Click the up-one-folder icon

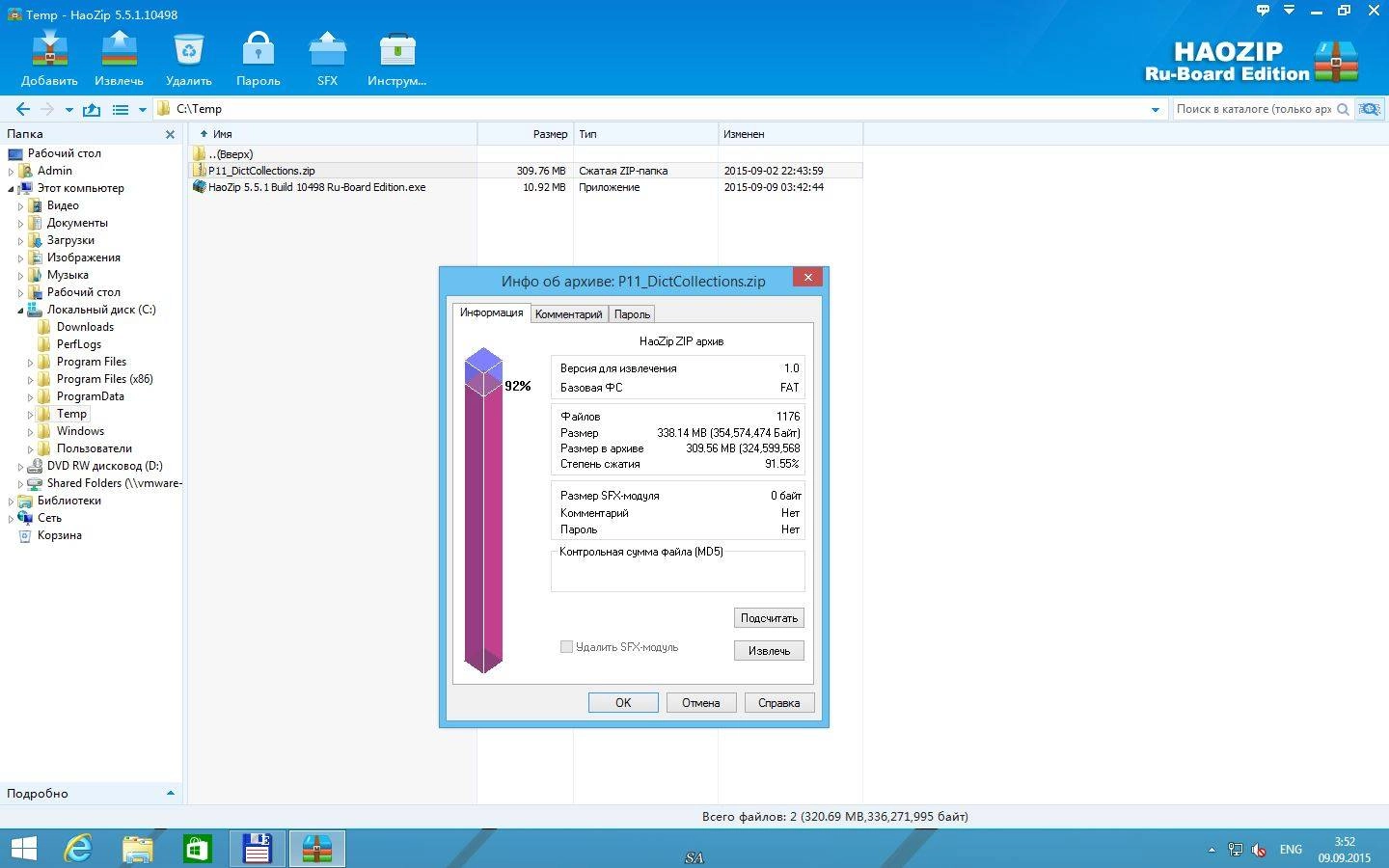pos(92,109)
